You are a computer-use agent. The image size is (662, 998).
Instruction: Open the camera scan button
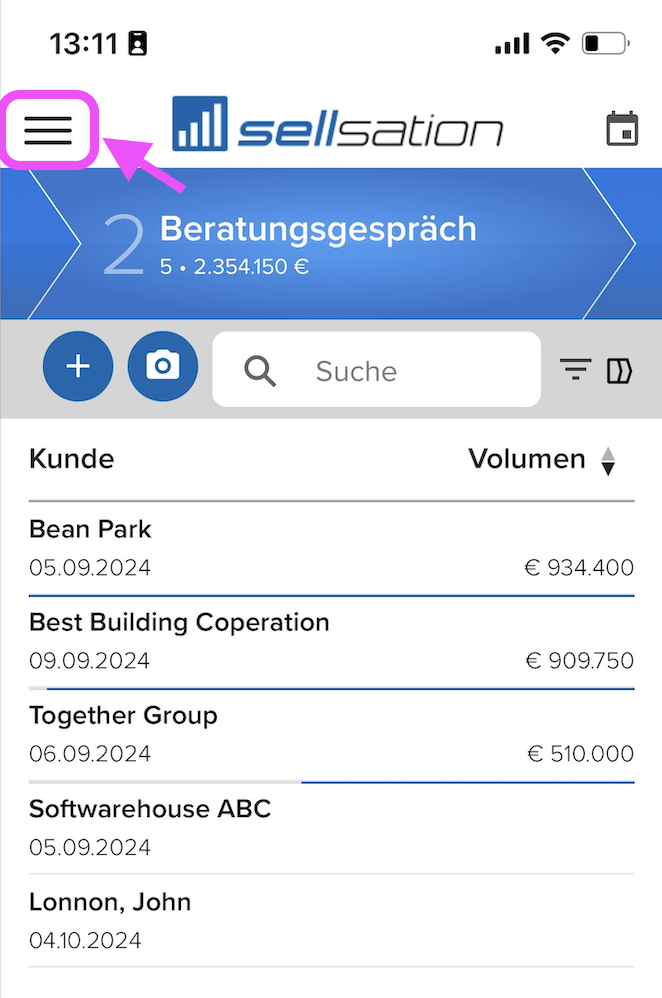point(163,367)
